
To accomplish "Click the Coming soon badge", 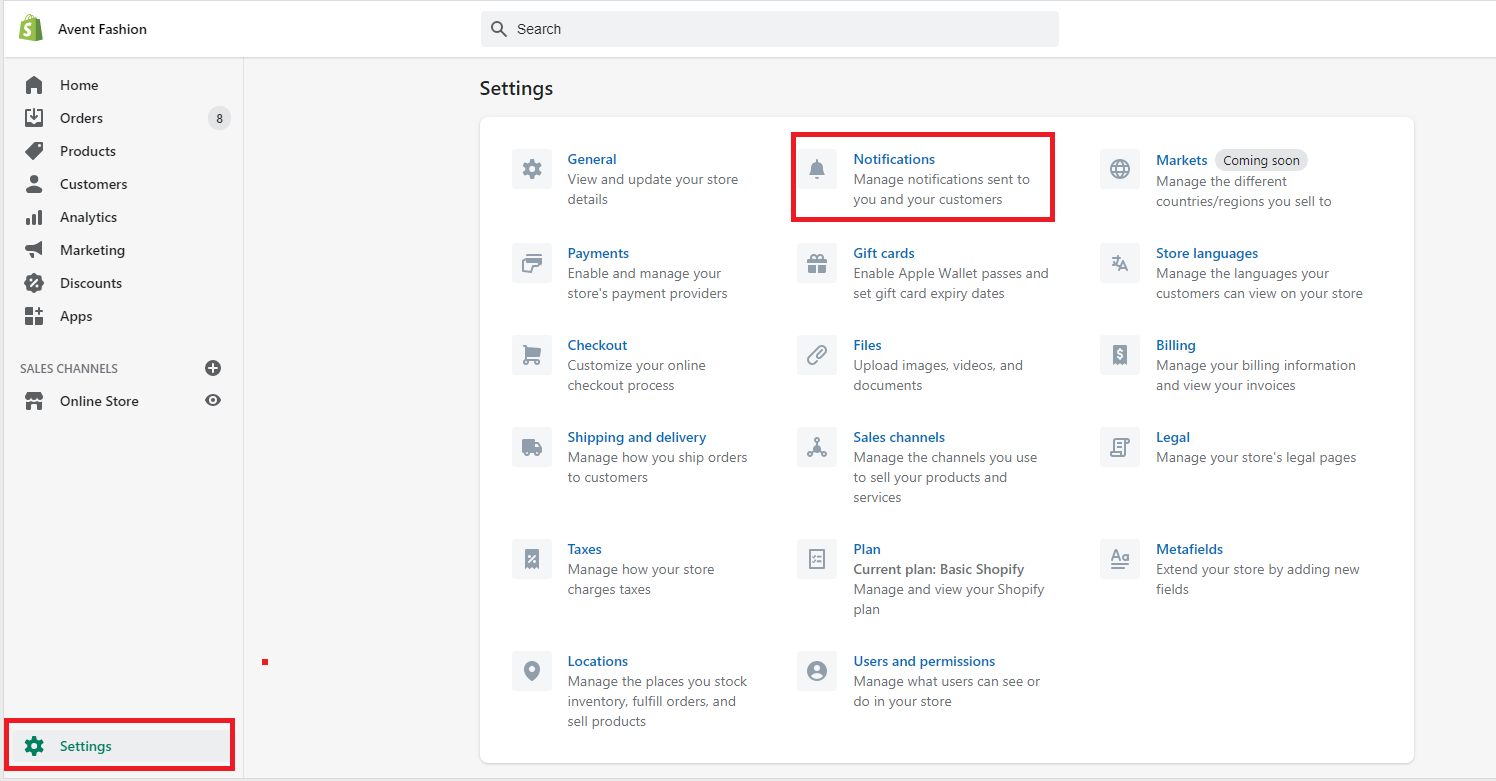I will [1261, 160].
